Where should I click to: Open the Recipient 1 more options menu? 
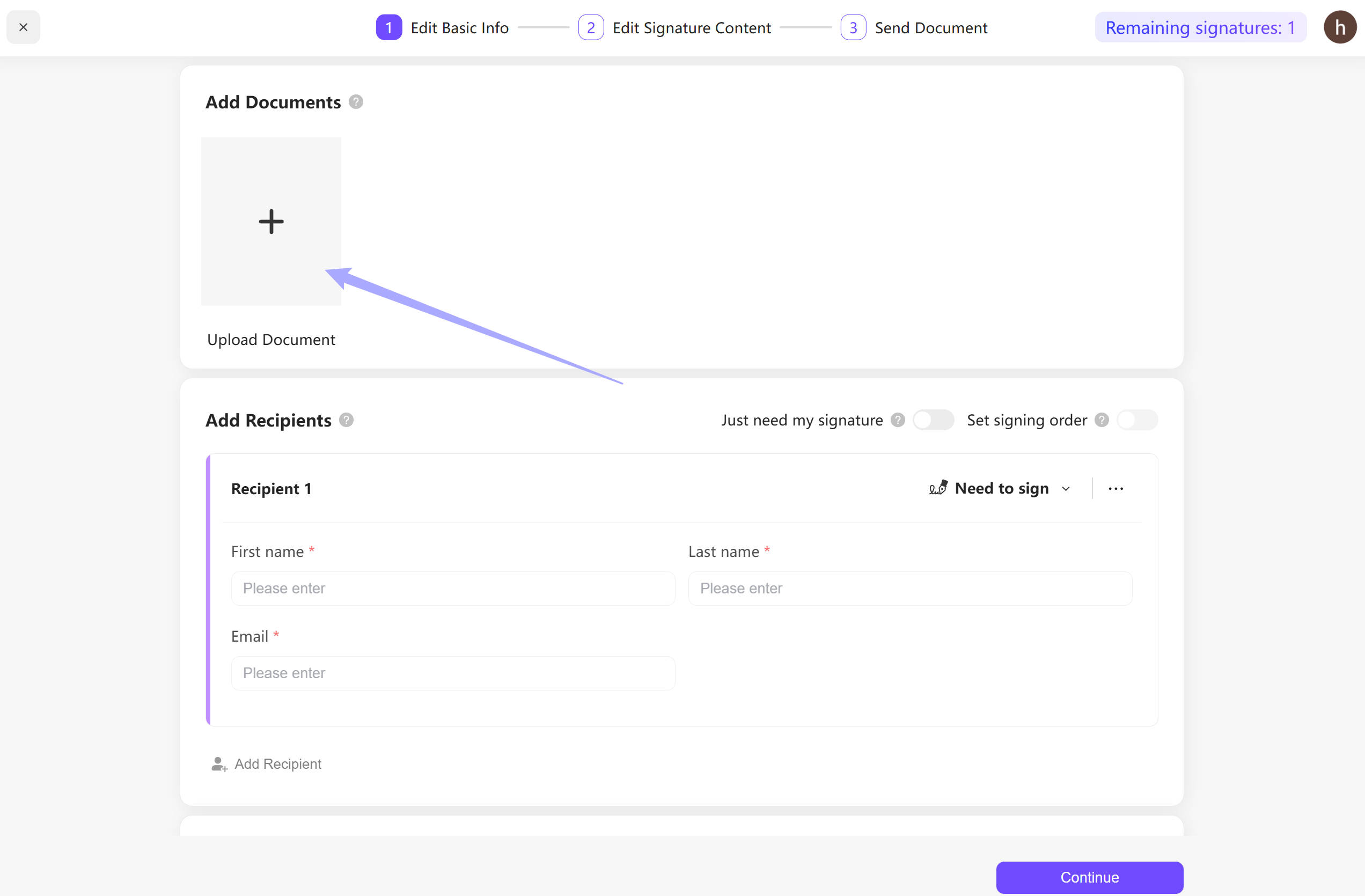pos(1116,489)
